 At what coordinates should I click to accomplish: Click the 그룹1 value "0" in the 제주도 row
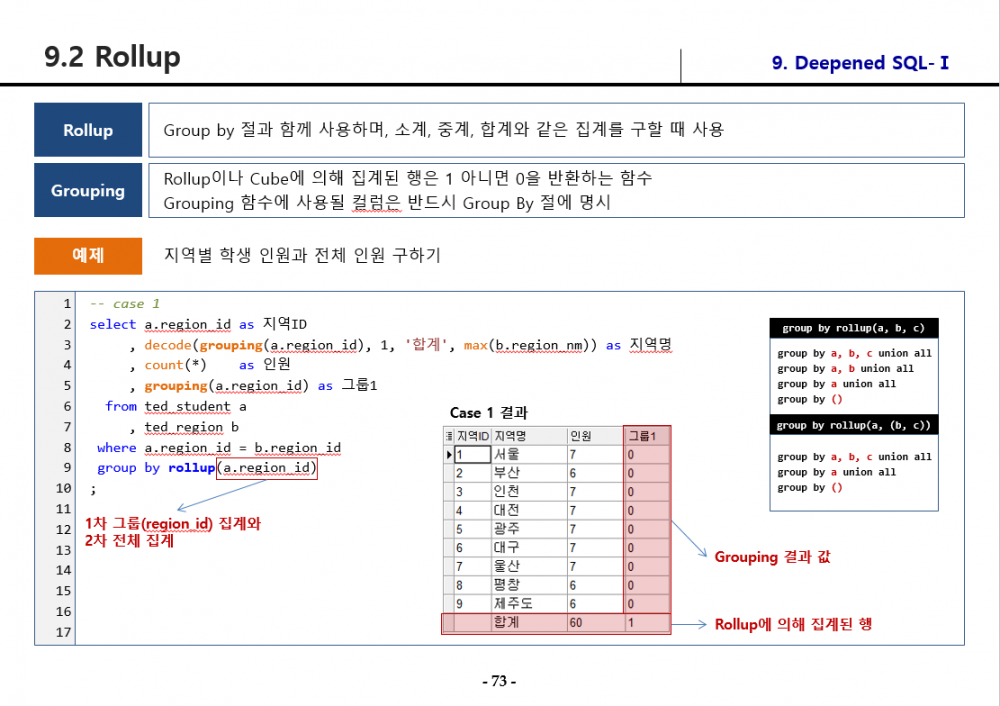tap(631, 604)
